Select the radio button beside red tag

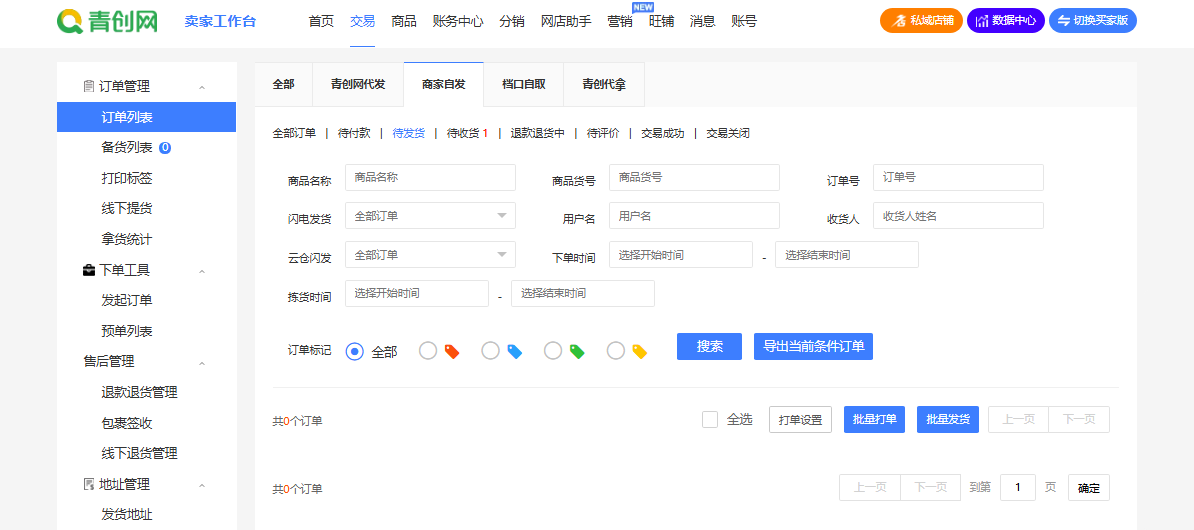click(x=427, y=351)
